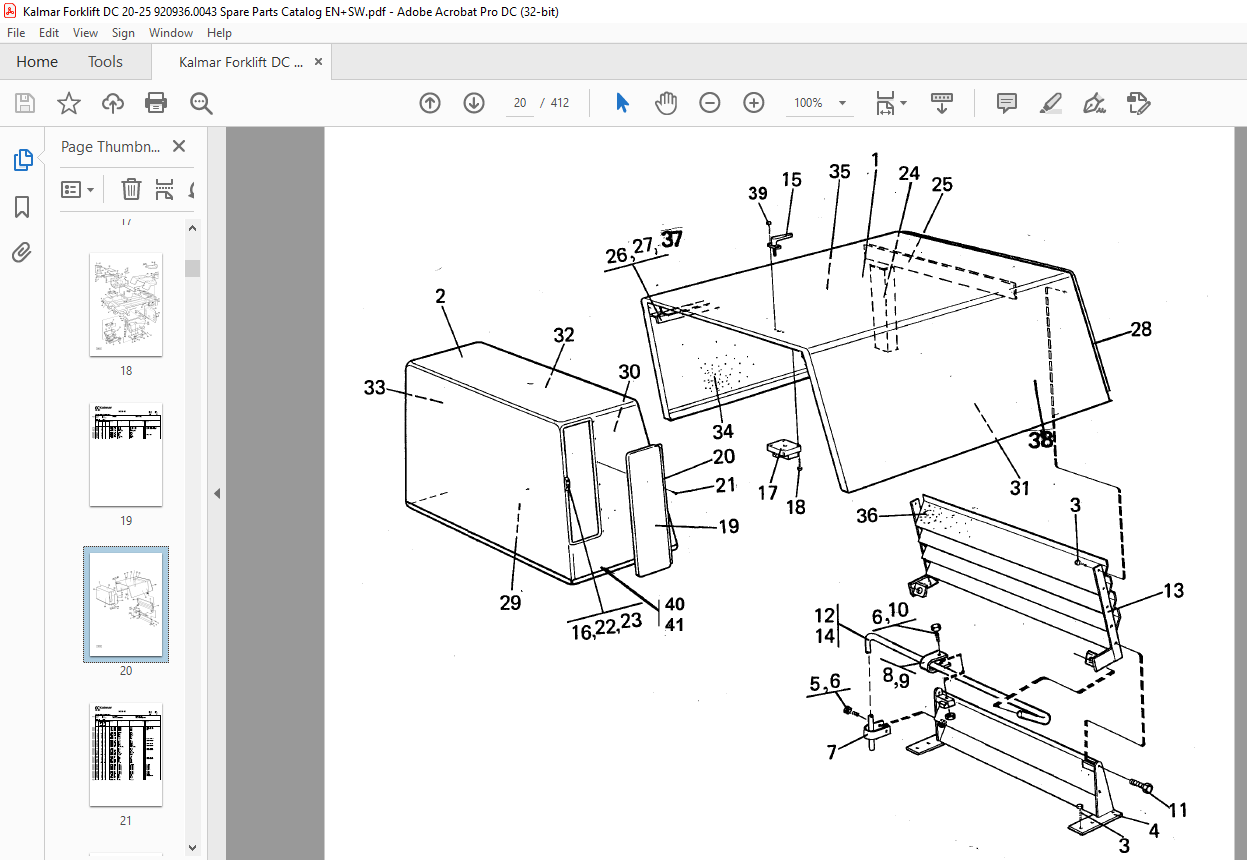
Task: Zoom in with plus button
Action: pyautogui.click(x=754, y=103)
